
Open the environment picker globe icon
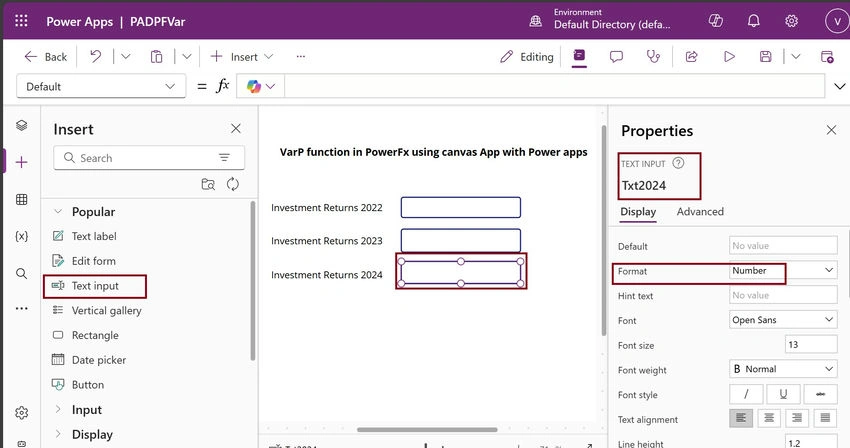535,21
